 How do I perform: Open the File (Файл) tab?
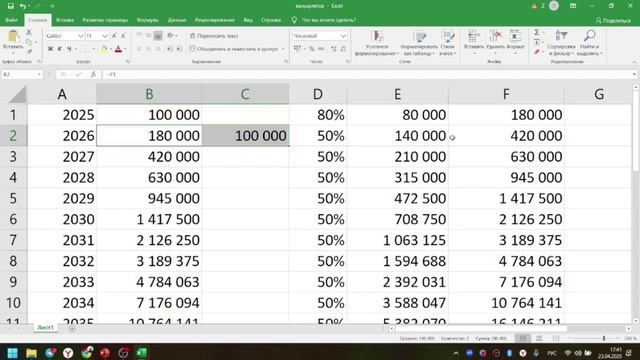click(x=11, y=20)
